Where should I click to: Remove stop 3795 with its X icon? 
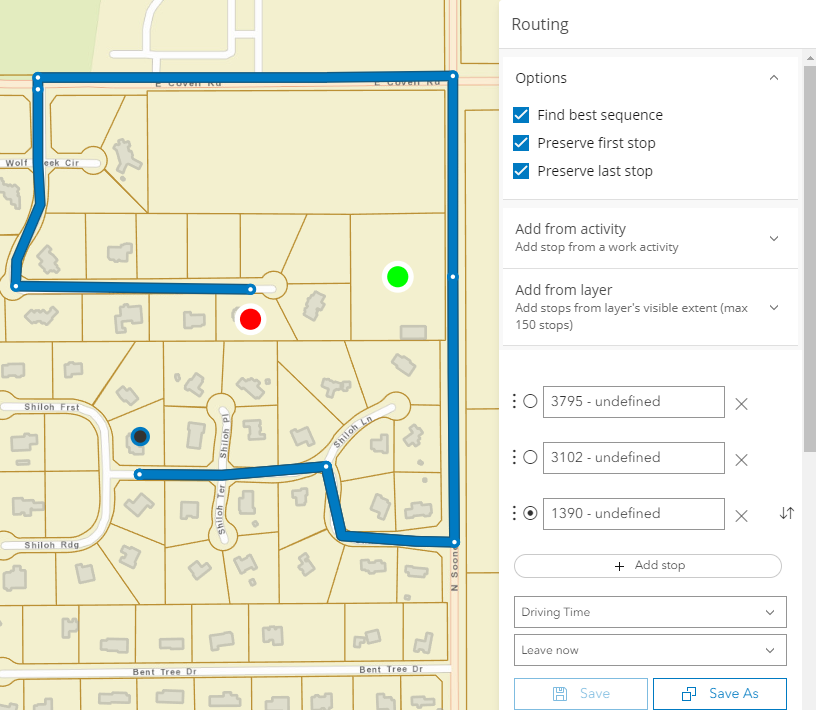click(741, 403)
